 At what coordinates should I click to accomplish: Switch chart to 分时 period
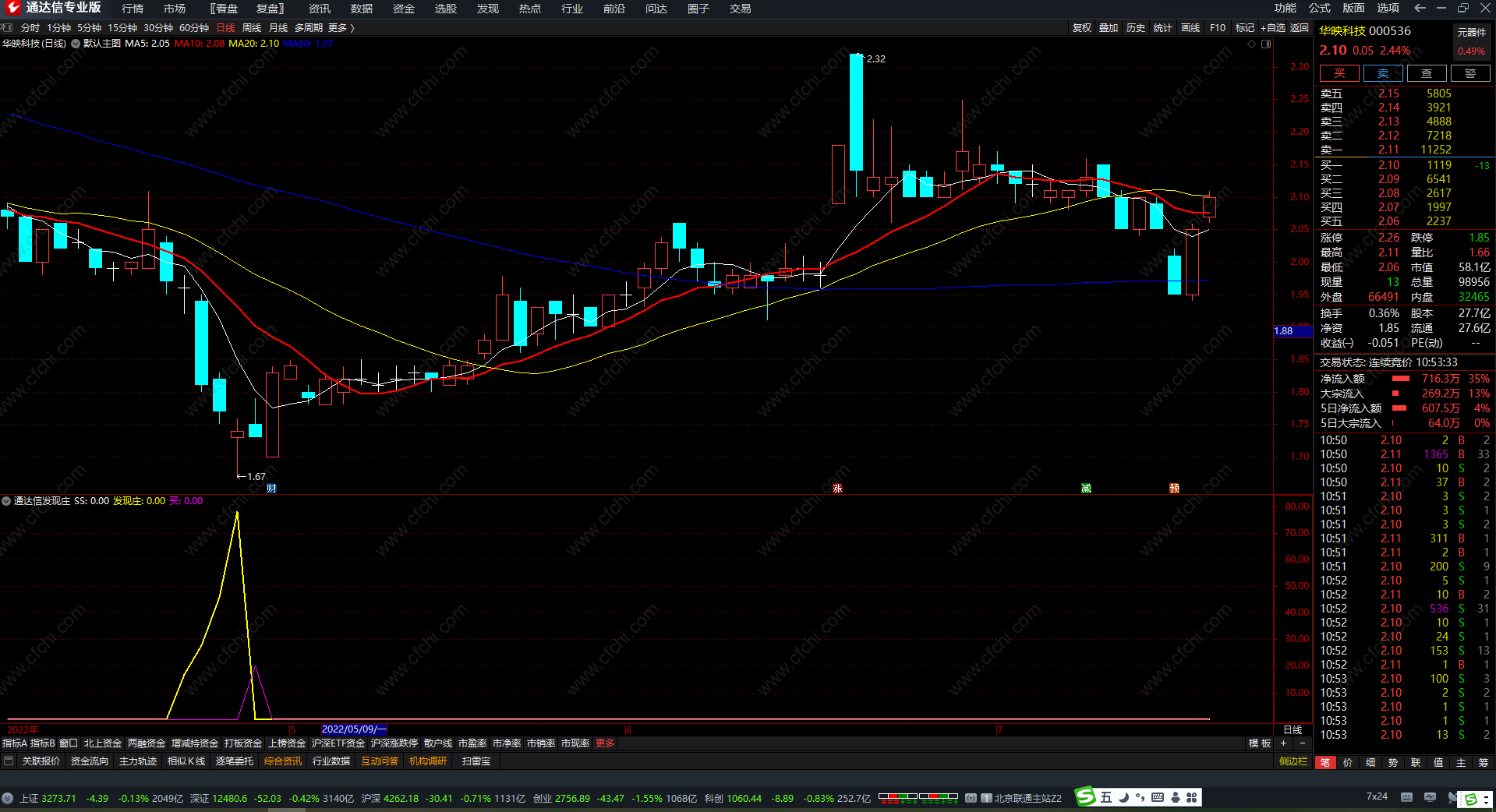click(30, 28)
